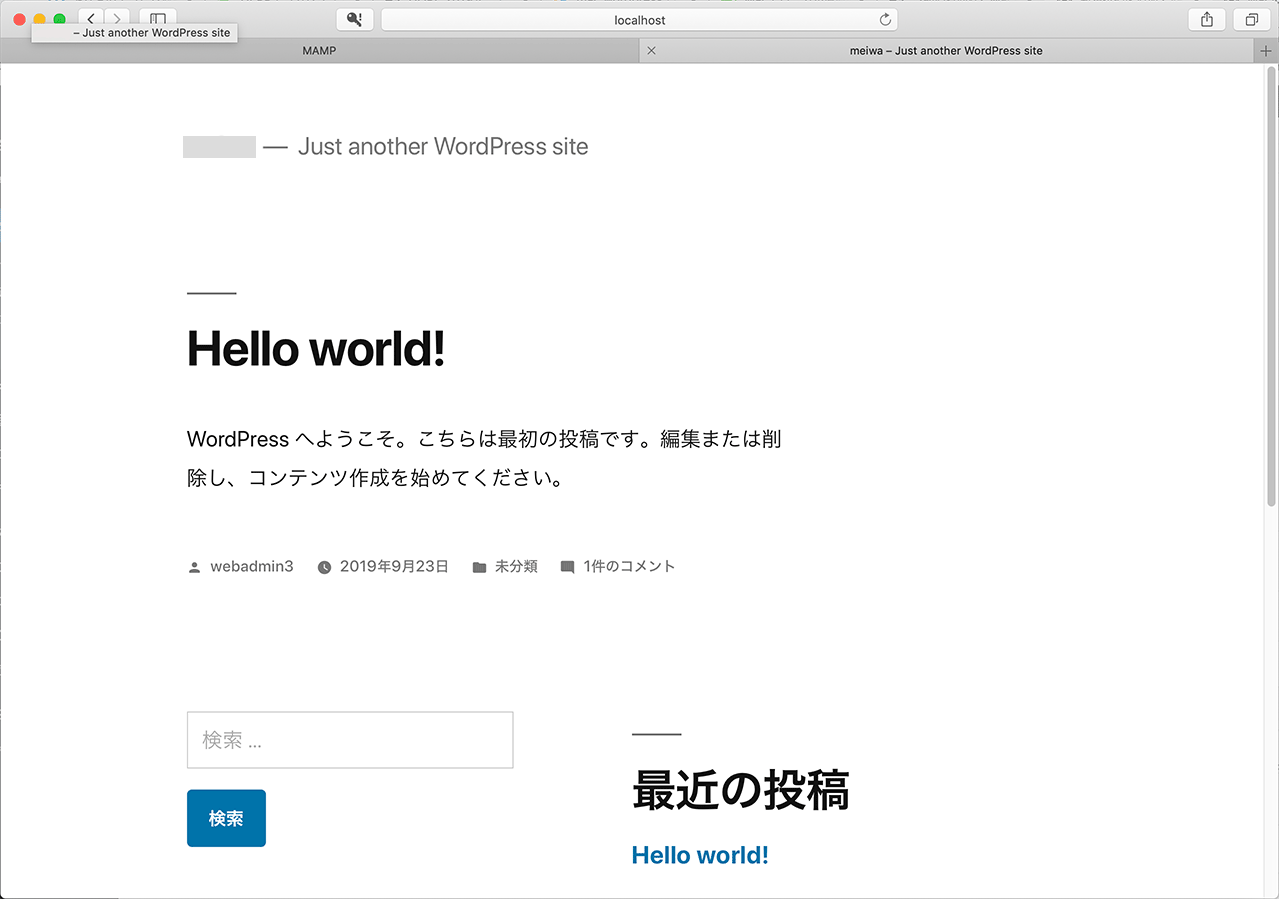This screenshot has height=899, width=1279.
Task: Click the Just another WordPress site tagline
Action: [x=443, y=147]
